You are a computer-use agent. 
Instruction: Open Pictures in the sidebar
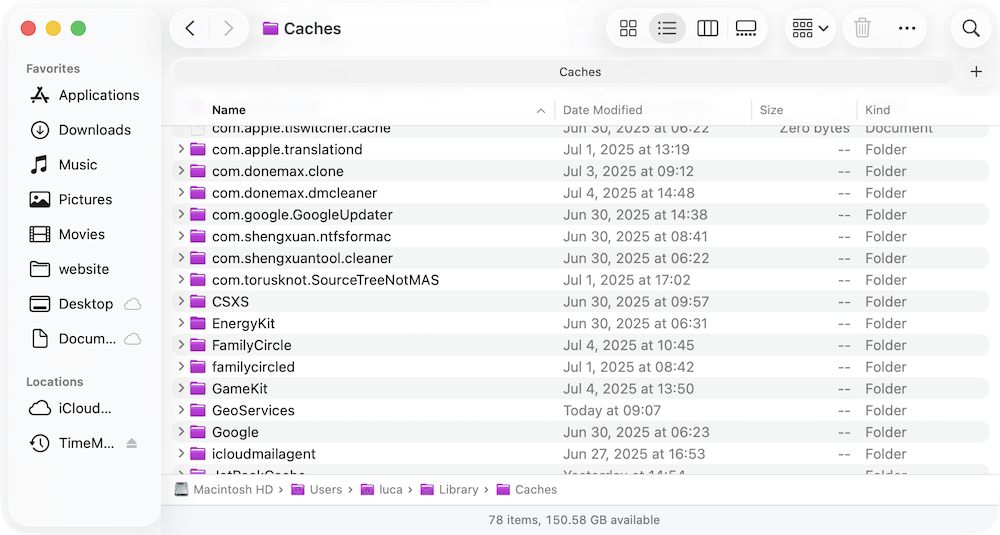coord(71,200)
